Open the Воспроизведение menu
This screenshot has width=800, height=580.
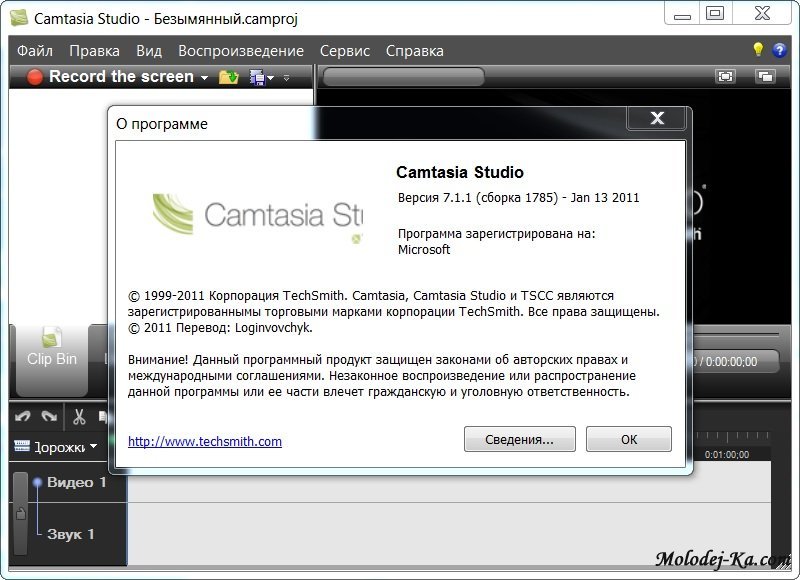241,51
